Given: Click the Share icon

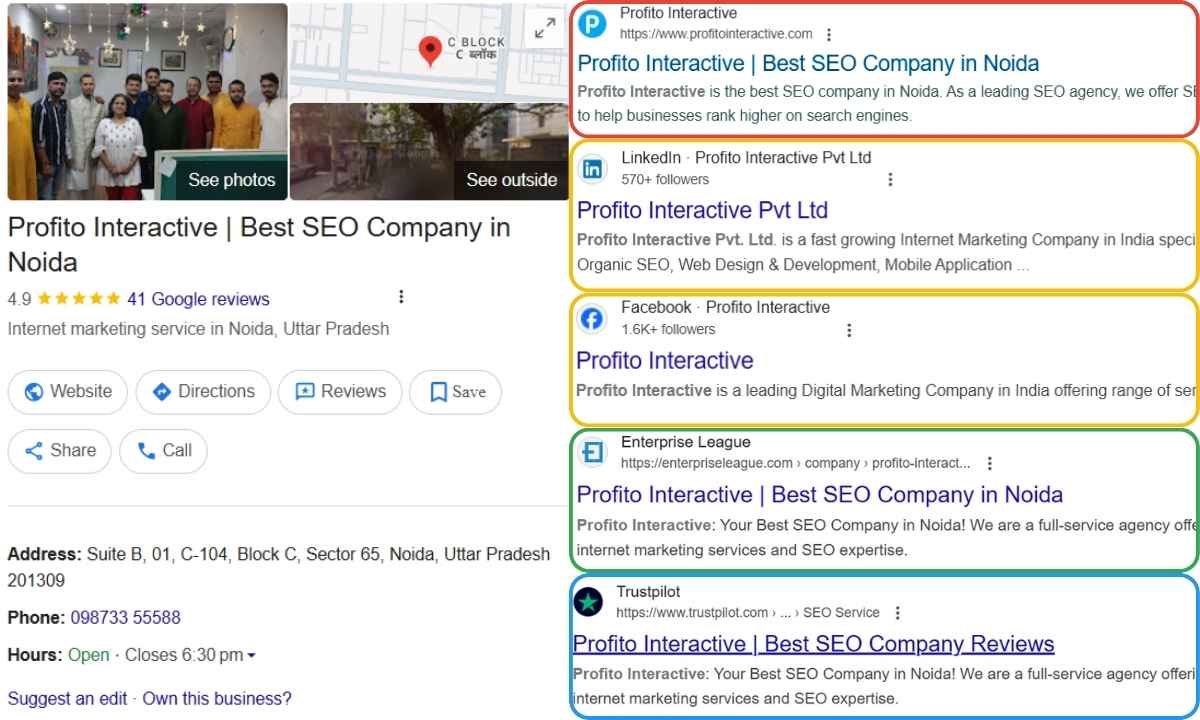Looking at the screenshot, I should pos(35,451).
